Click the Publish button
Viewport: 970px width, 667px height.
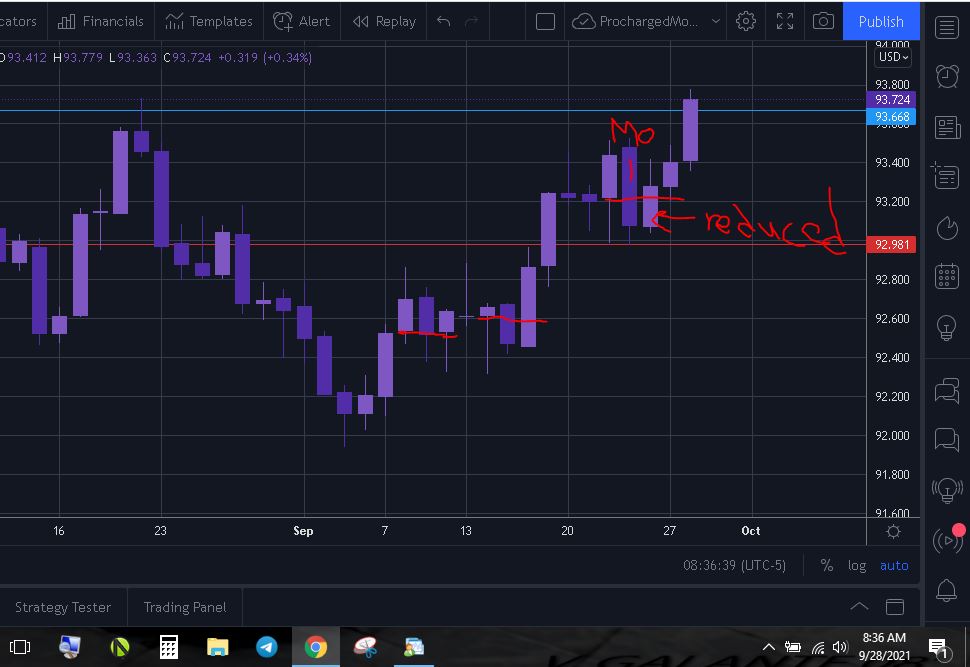click(881, 20)
